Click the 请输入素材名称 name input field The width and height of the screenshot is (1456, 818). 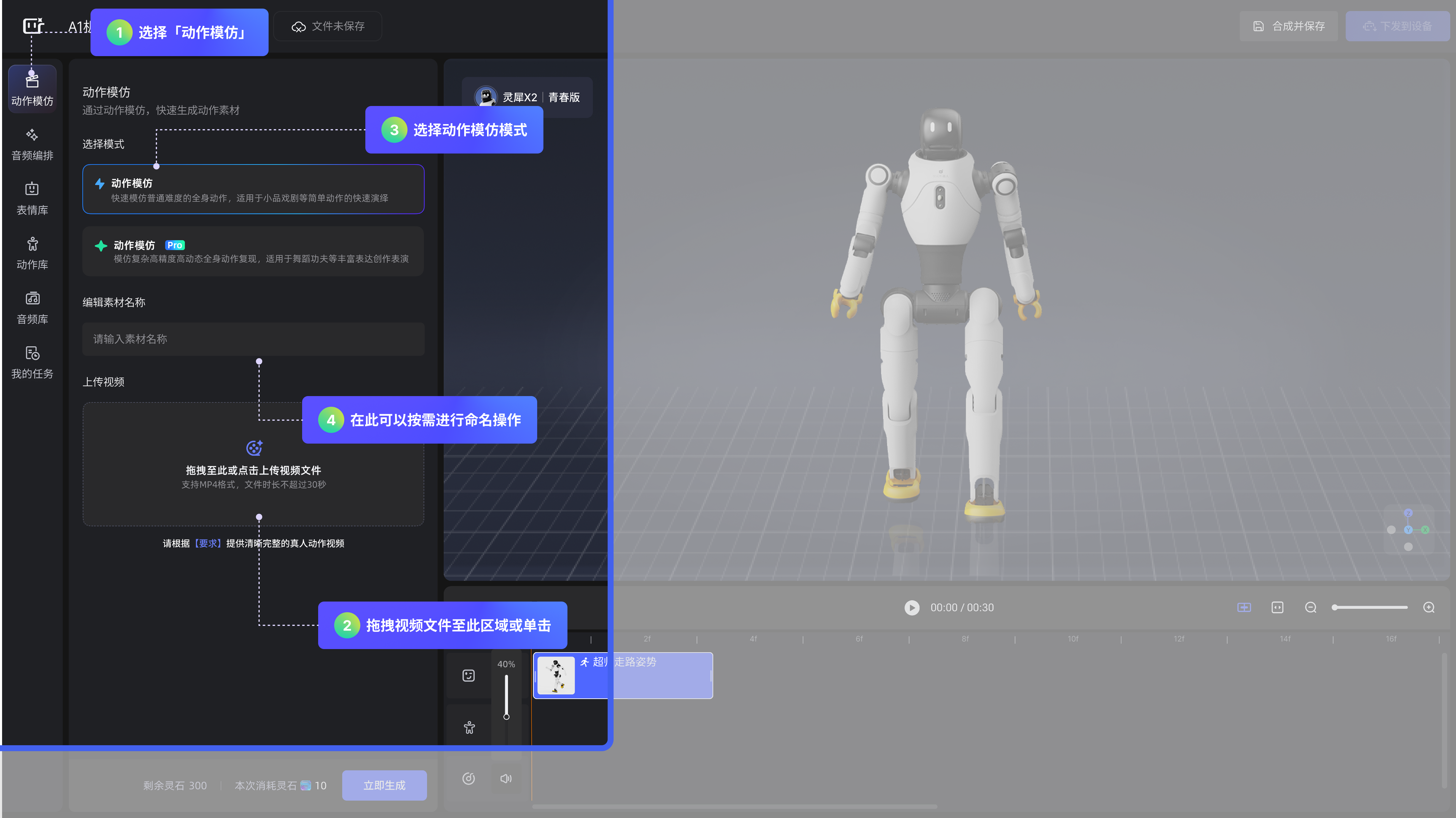pyautogui.click(x=253, y=339)
